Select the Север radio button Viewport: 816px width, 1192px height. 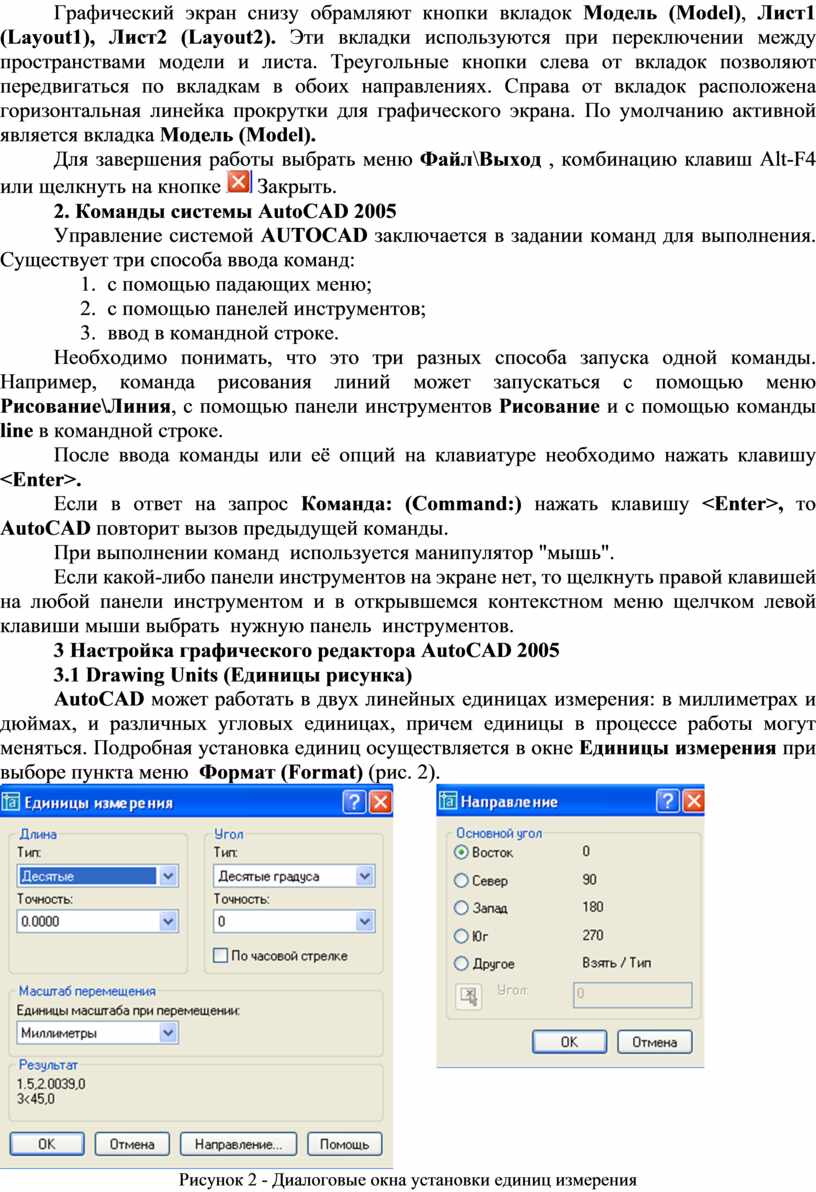(461, 880)
